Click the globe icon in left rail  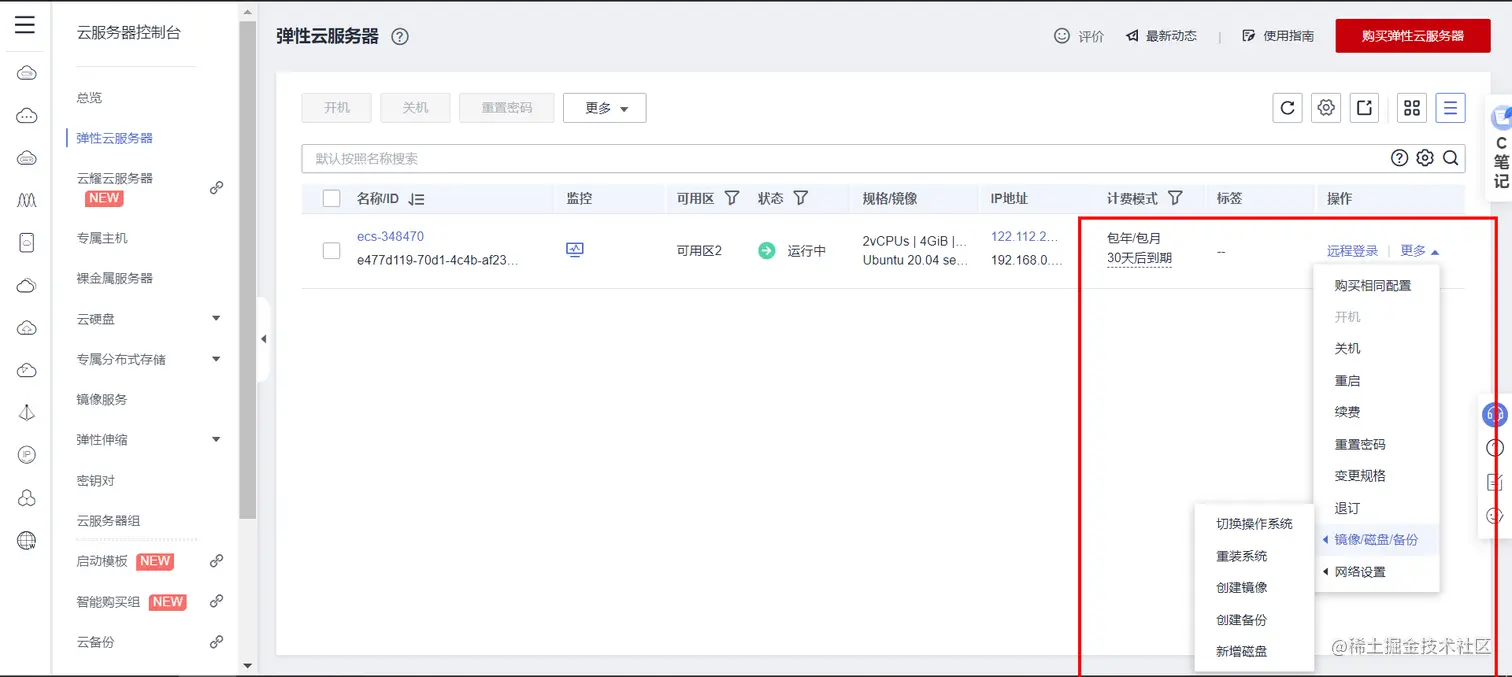coord(27,540)
